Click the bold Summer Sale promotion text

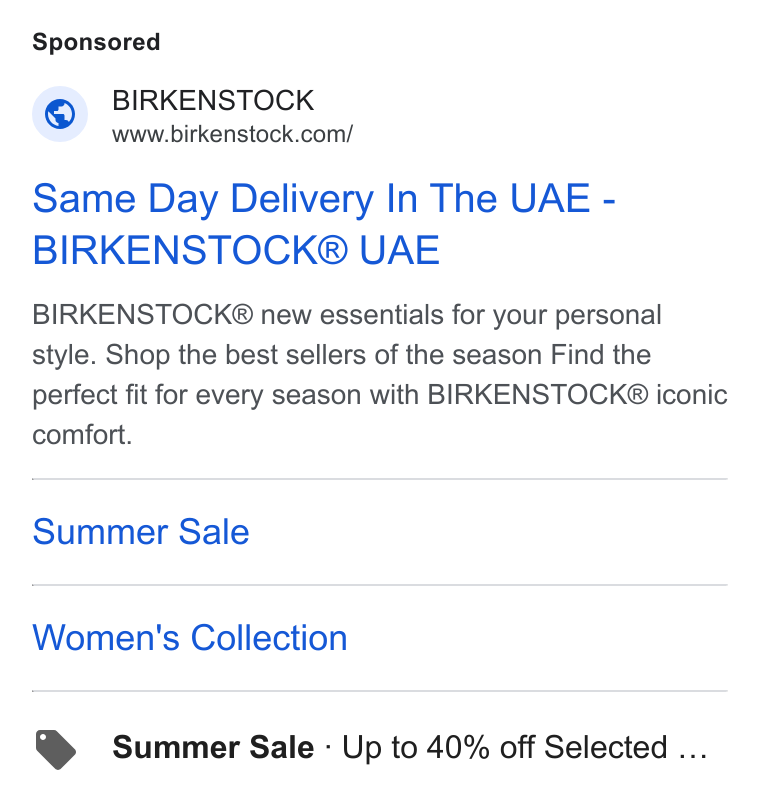213,747
